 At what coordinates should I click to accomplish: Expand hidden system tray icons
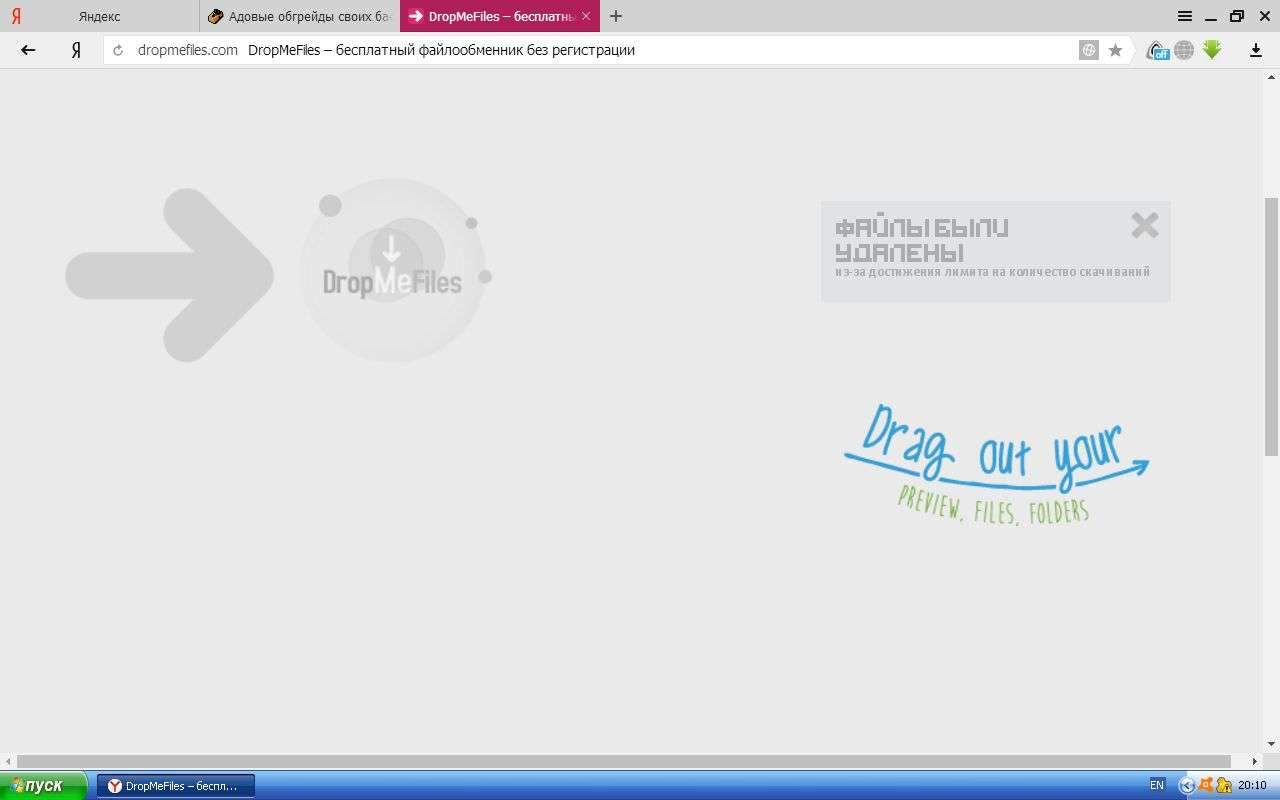tap(1187, 785)
